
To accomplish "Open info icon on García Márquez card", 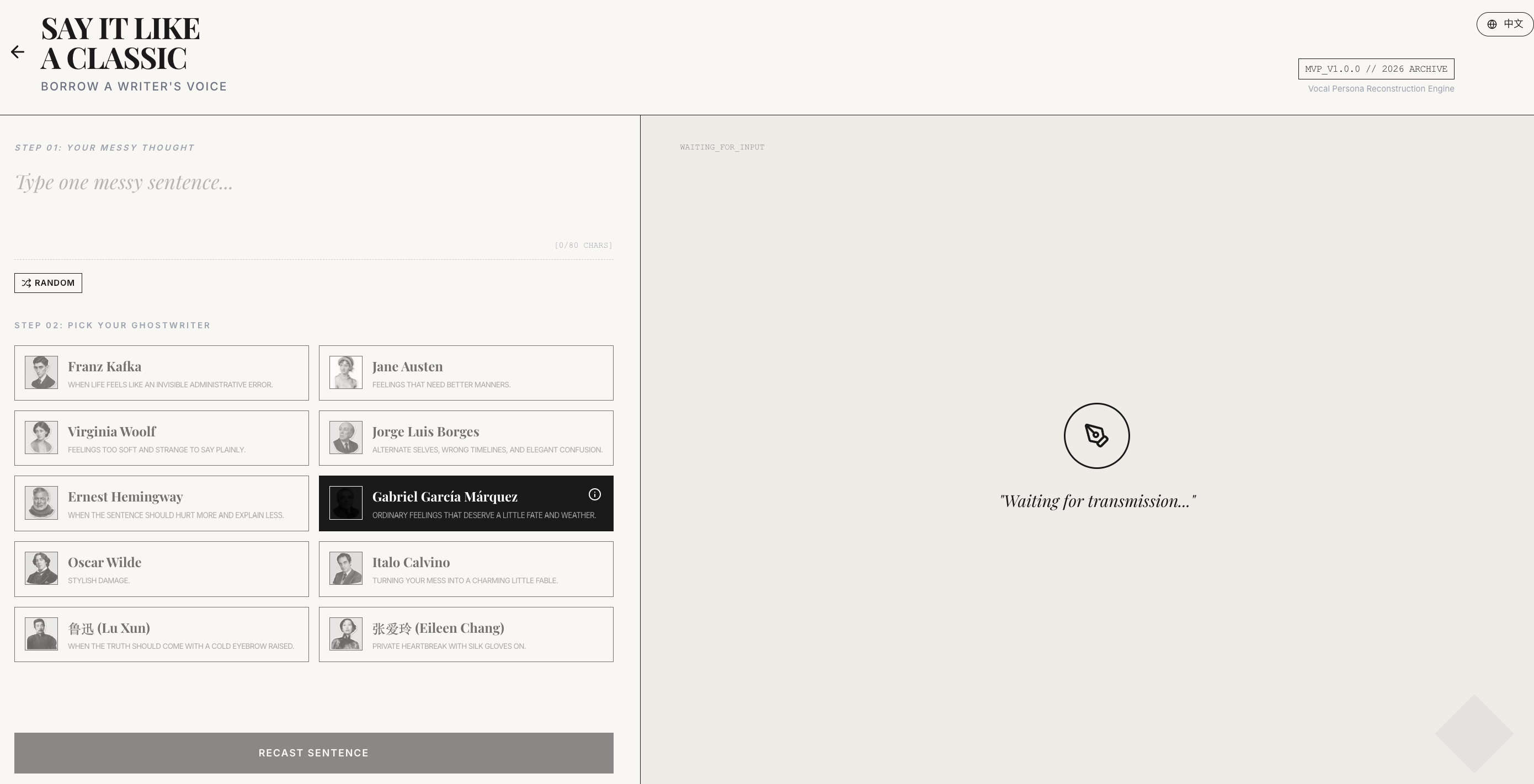I will point(594,495).
